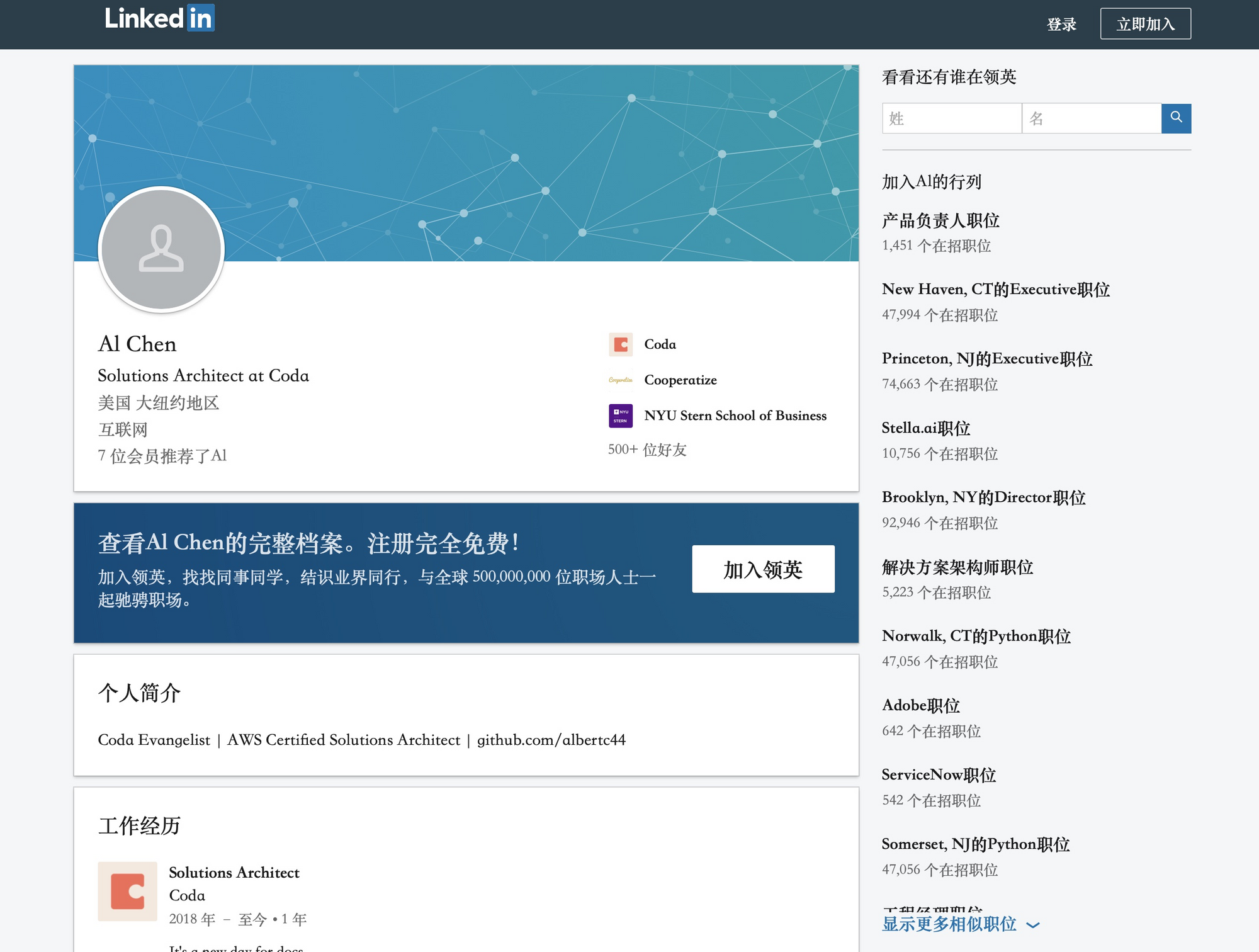The image size is (1259, 952).
Task: Focus the 名 first name field
Action: (x=1091, y=118)
